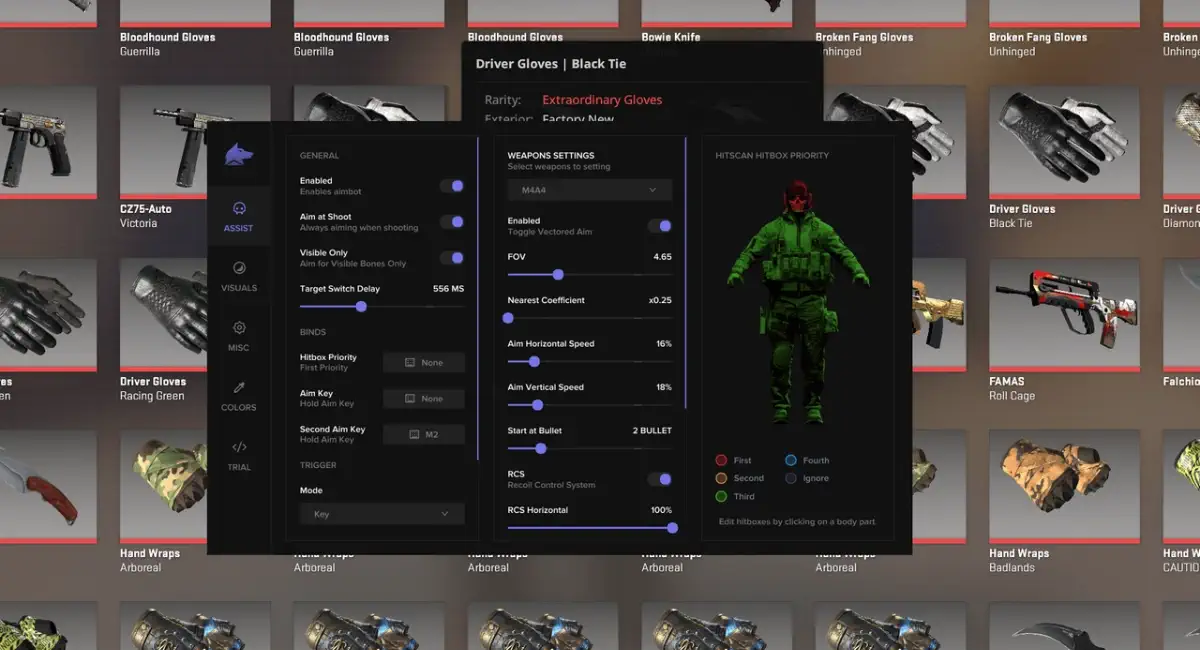The width and height of the screenshot is (1200, 650).
Task: Click the Second Aim Key M2 bind button
Action: [x=424, y=435]
